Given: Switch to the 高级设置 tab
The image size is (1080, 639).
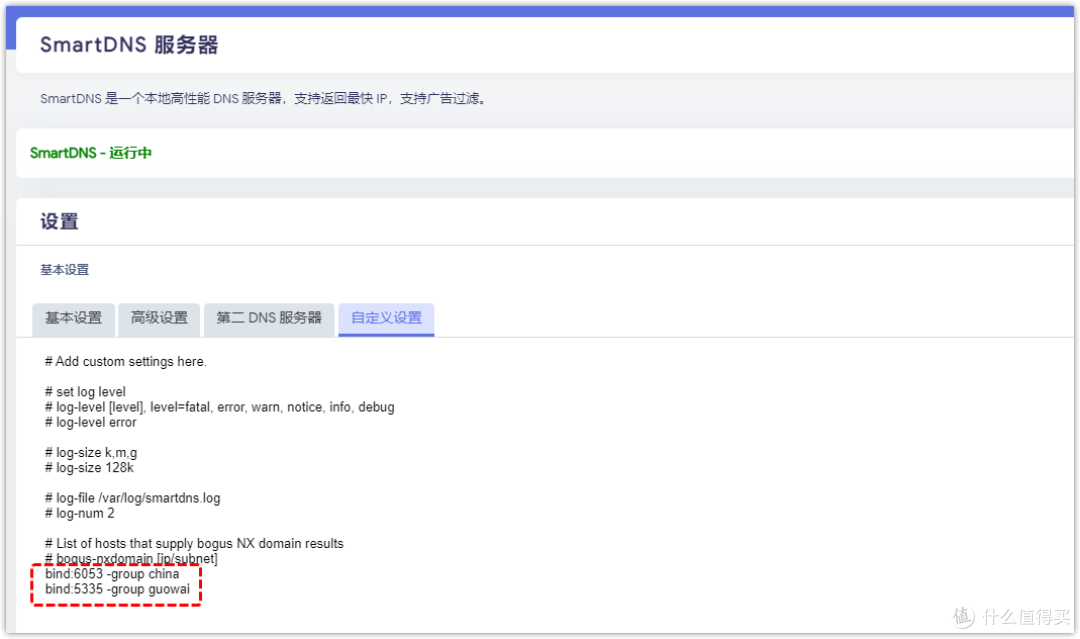Looking at the screenshot, I should click(x=158, y=319).
